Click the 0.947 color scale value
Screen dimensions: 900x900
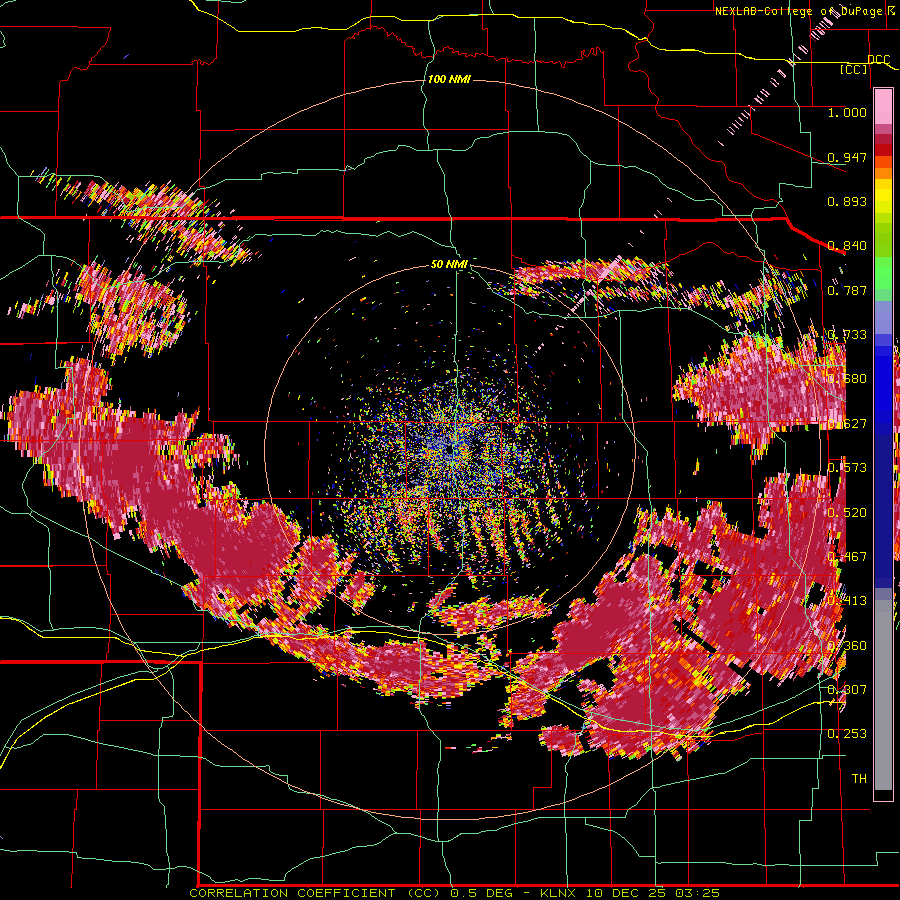[847, 157]
